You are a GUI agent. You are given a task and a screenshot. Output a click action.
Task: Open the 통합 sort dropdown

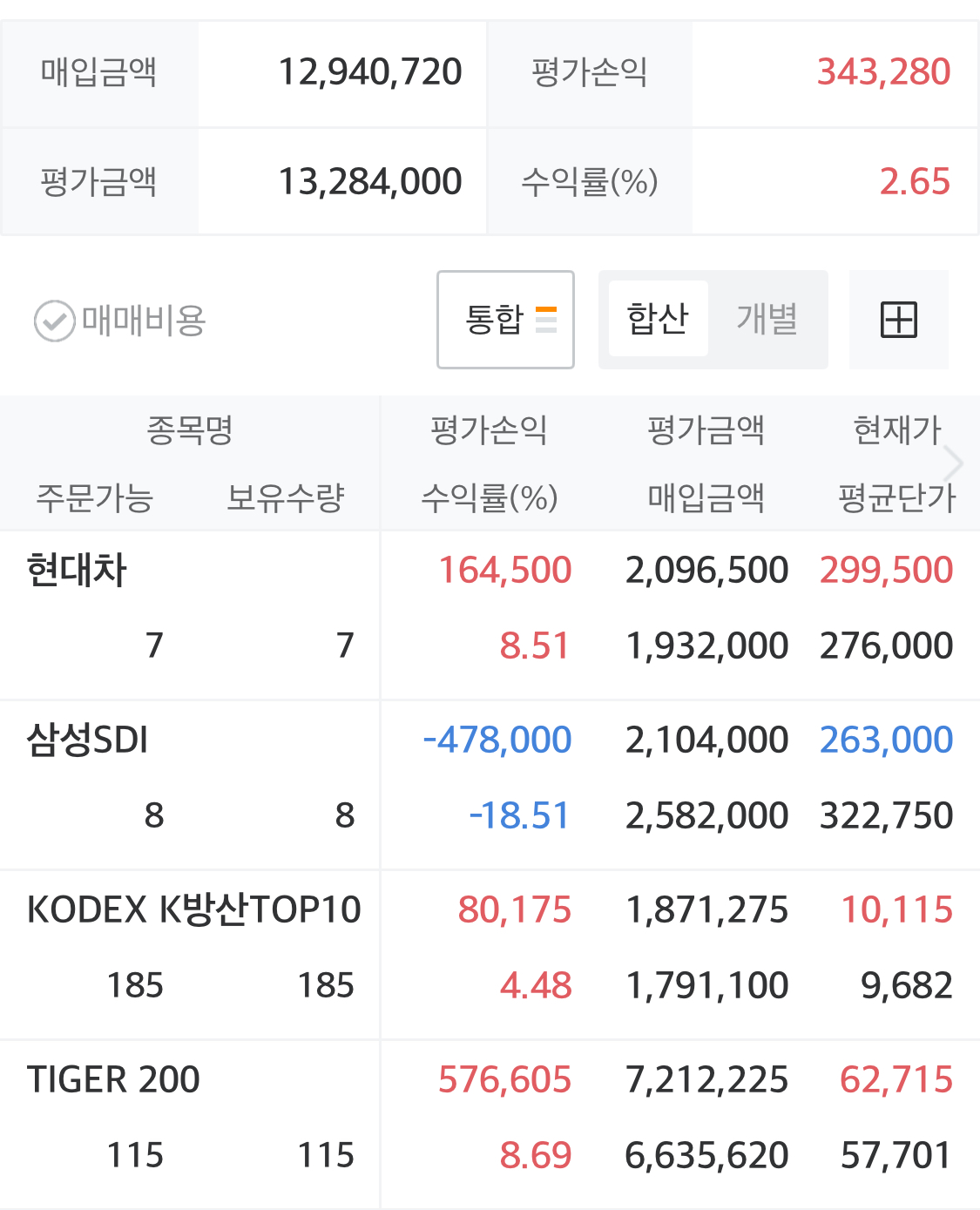505,320
